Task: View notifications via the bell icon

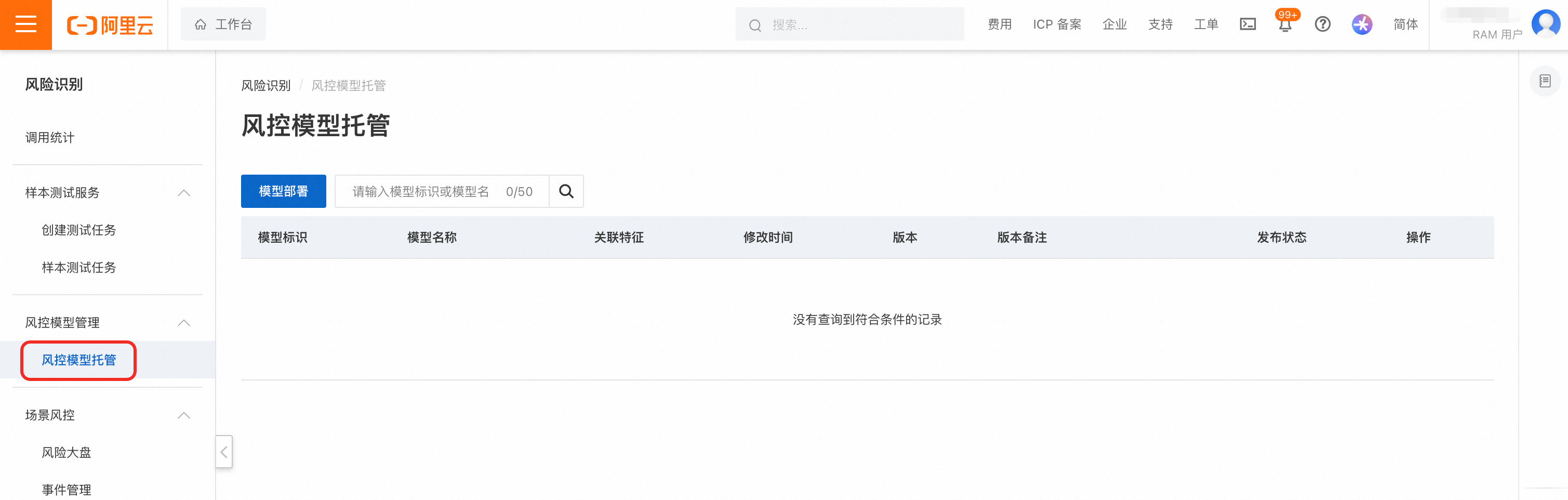Action: pyautogui.click(x=1284, y=25)
